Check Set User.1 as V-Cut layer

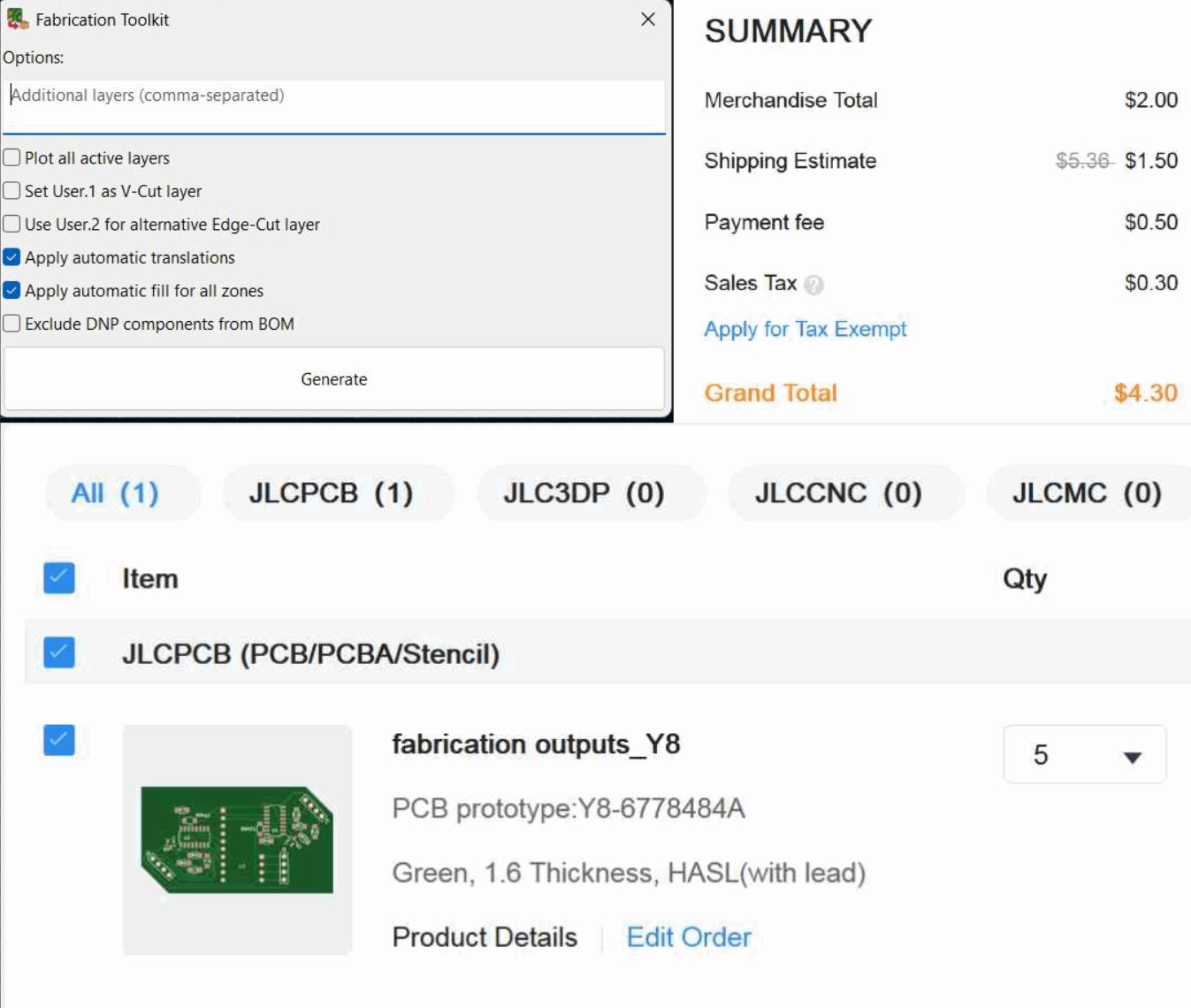point(11,191)
